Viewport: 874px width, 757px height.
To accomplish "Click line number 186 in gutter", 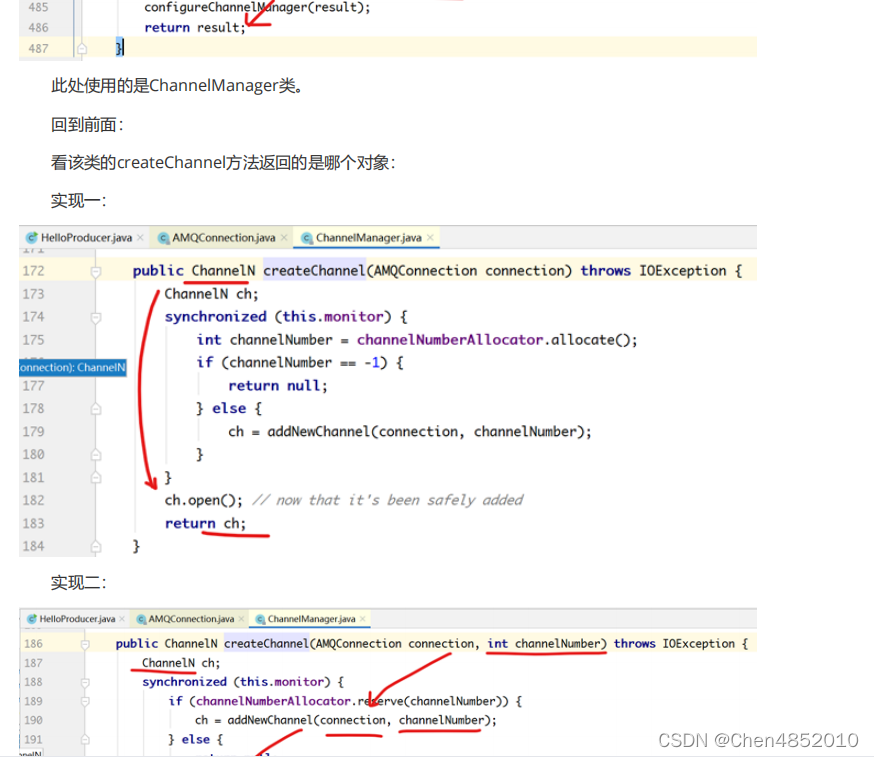I will click(33, 644).
